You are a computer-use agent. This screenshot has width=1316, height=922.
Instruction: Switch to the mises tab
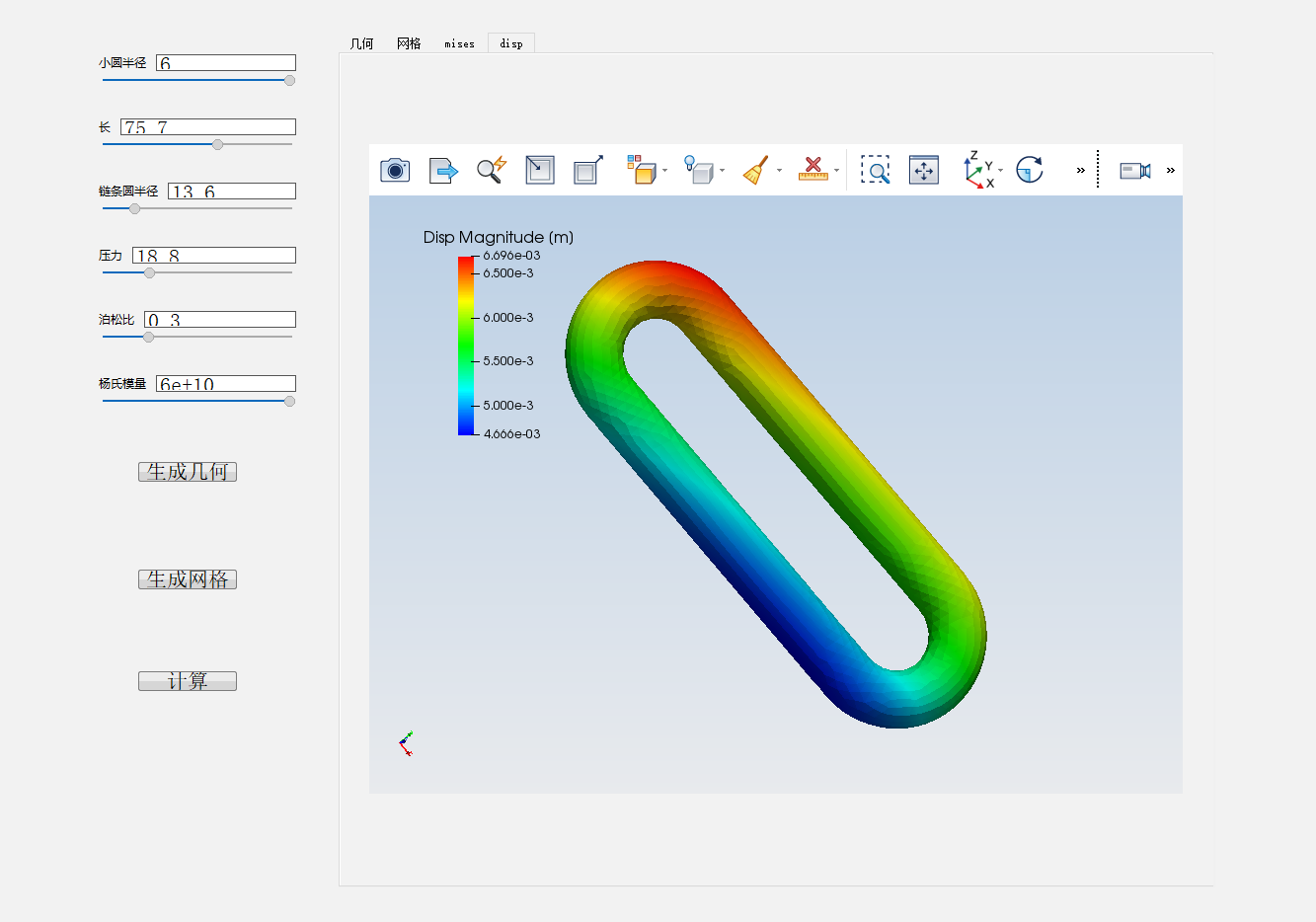coord(459,43)
